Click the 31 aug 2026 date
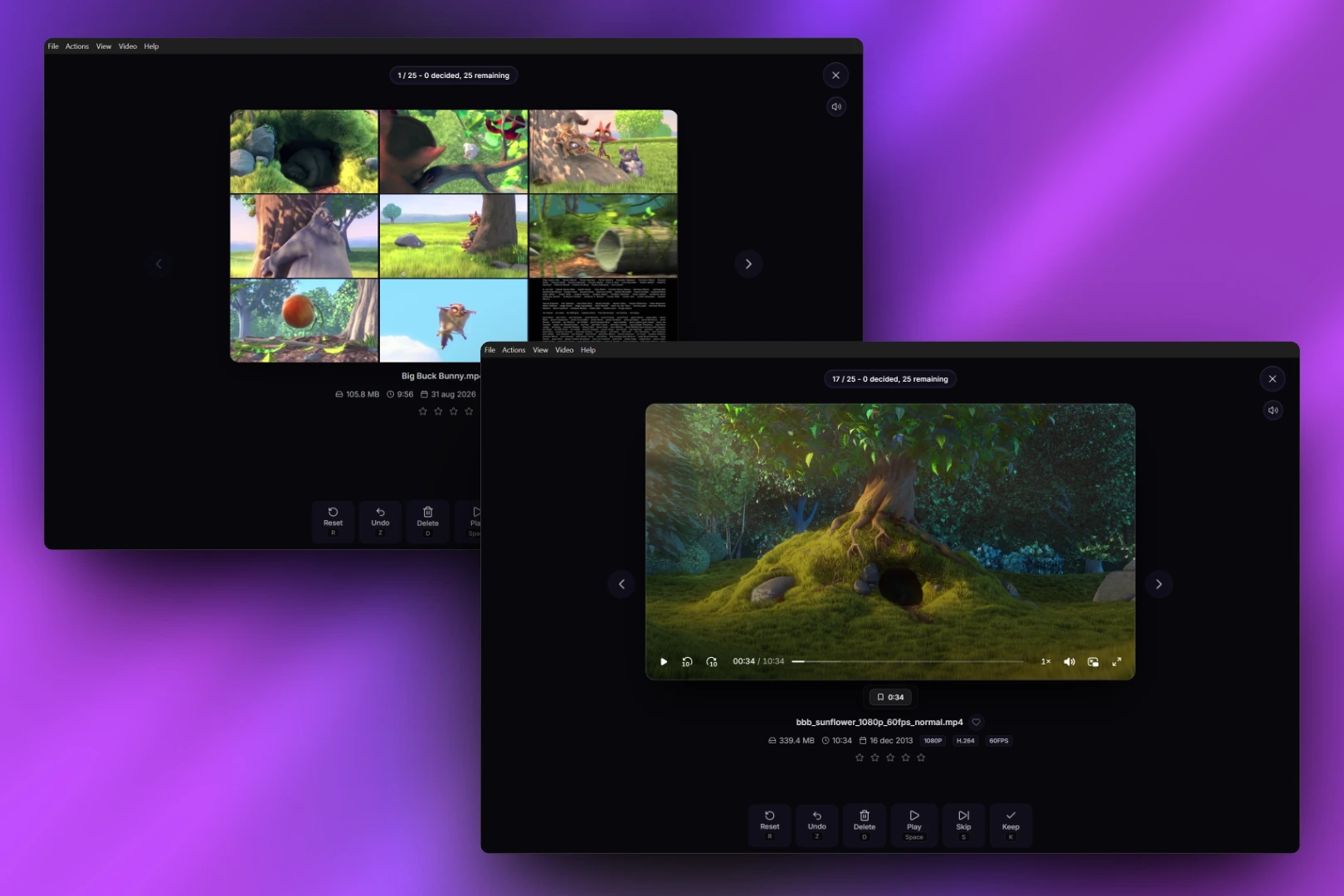This screenshot has width=1344, height=896. coord(449,395)
